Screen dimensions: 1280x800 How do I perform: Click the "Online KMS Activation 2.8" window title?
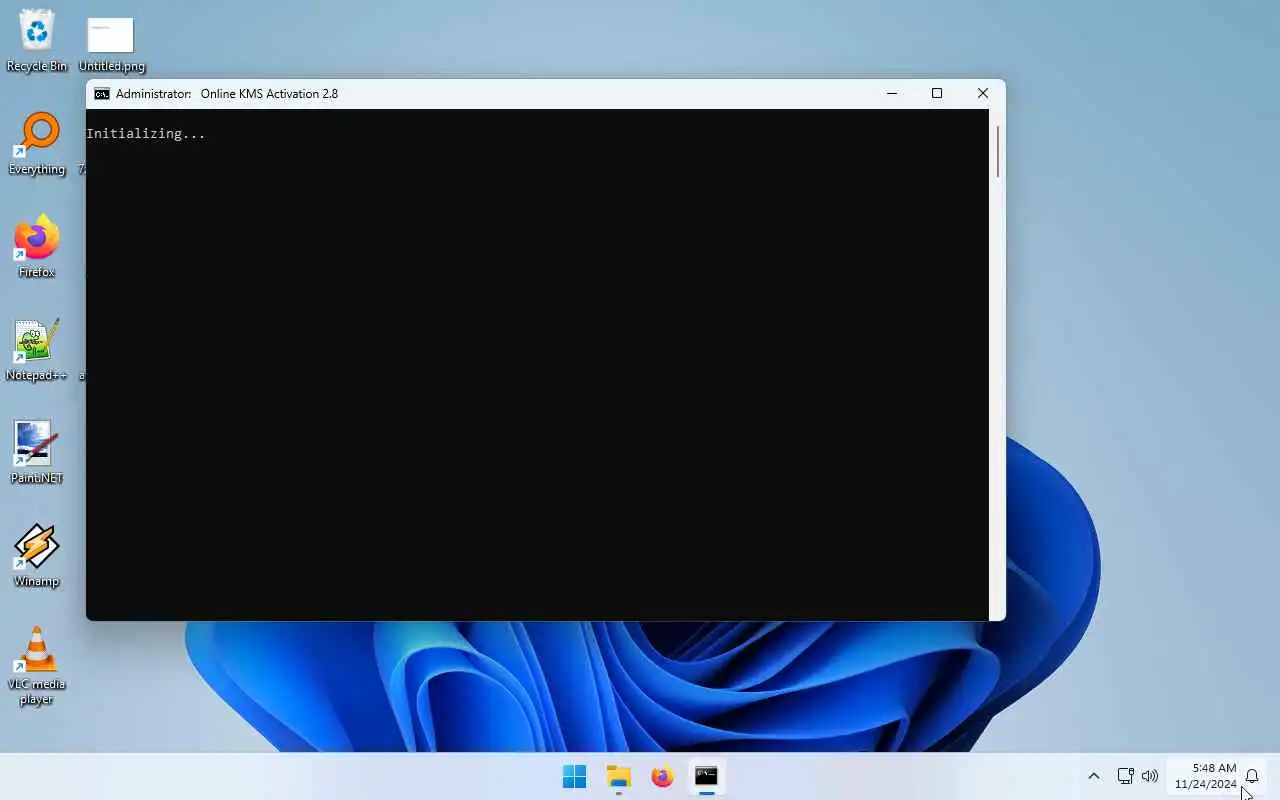click(269, 94)
